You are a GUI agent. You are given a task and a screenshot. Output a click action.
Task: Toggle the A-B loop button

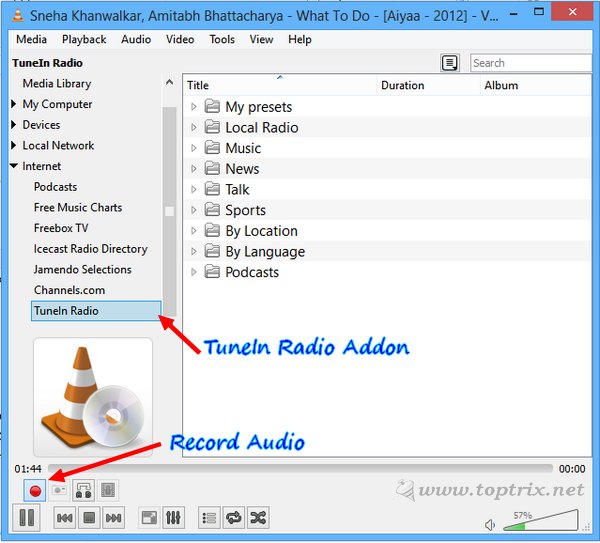(x=83, y=490)
